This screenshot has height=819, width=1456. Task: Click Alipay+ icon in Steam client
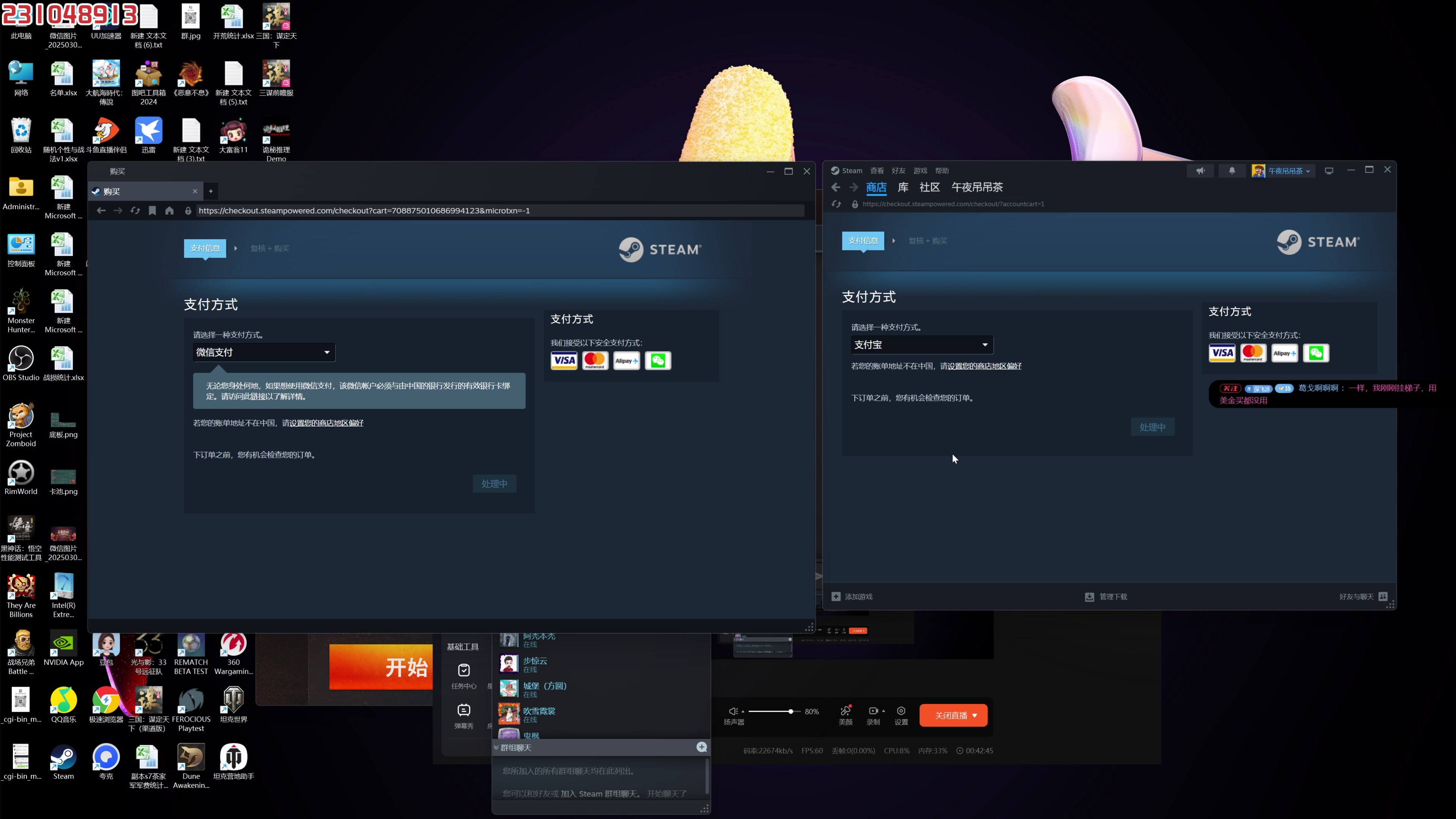pos(1284,353)
